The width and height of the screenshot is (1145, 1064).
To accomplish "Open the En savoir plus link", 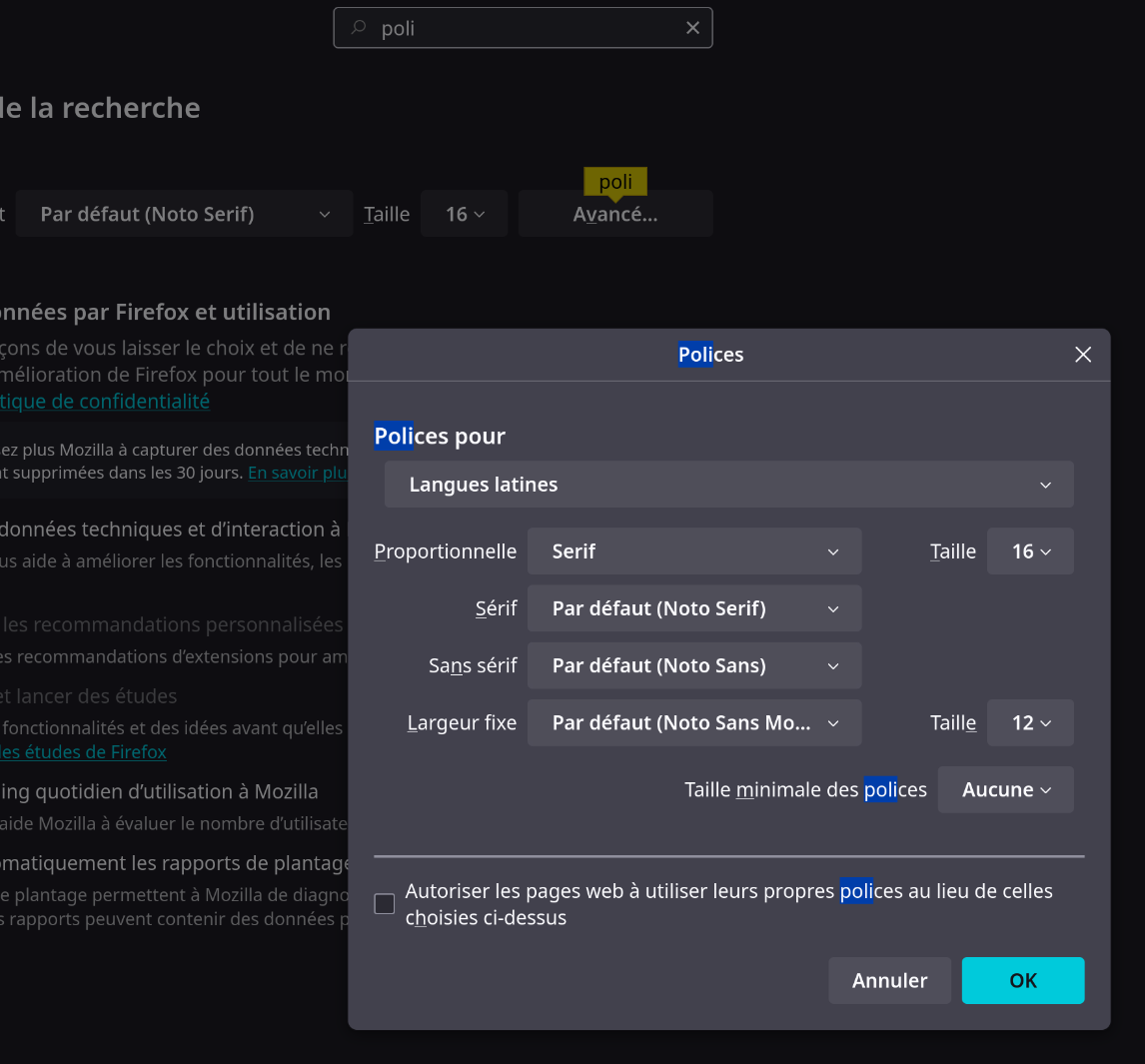I will point(297,473).
